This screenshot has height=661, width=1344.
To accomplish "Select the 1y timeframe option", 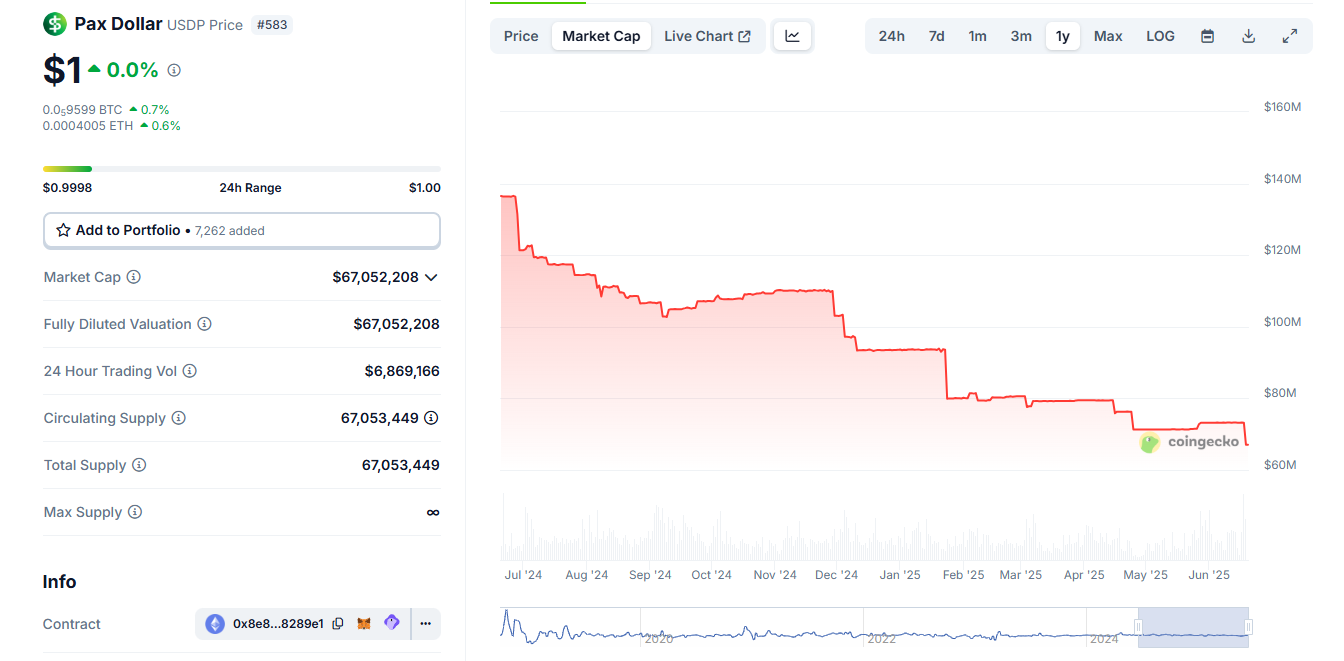I will (1062, 35).
